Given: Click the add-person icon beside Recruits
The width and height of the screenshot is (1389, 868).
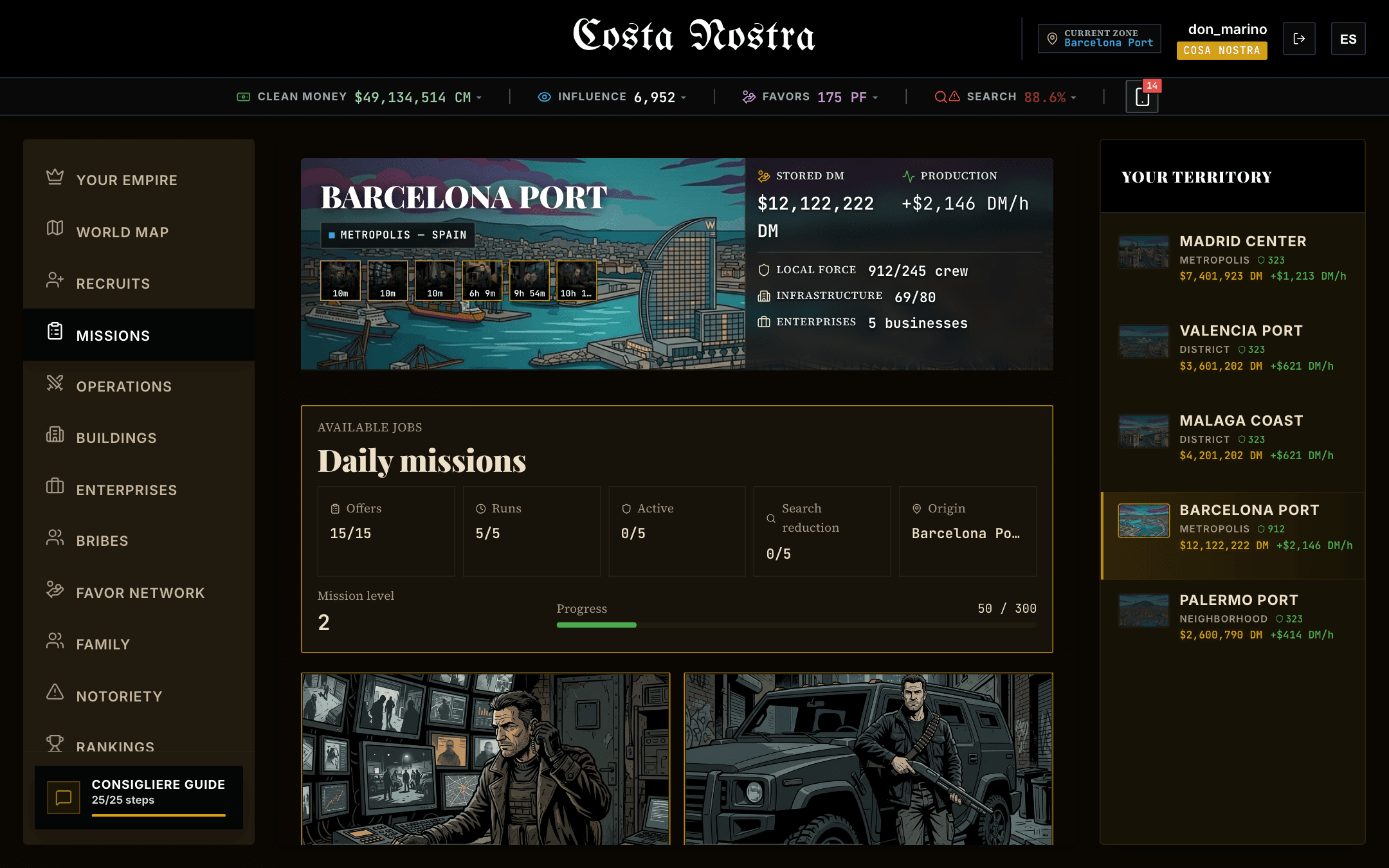Looking at the screenshot, I should tap(55, 280).
